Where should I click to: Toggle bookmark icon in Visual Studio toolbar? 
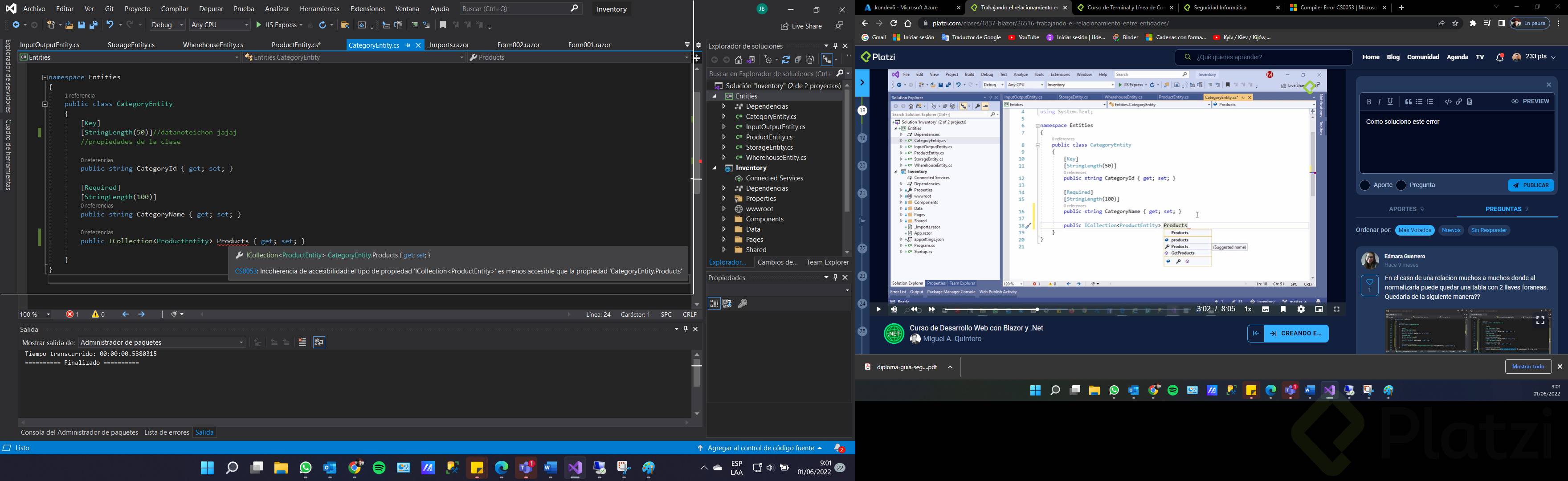coord(443,25)
